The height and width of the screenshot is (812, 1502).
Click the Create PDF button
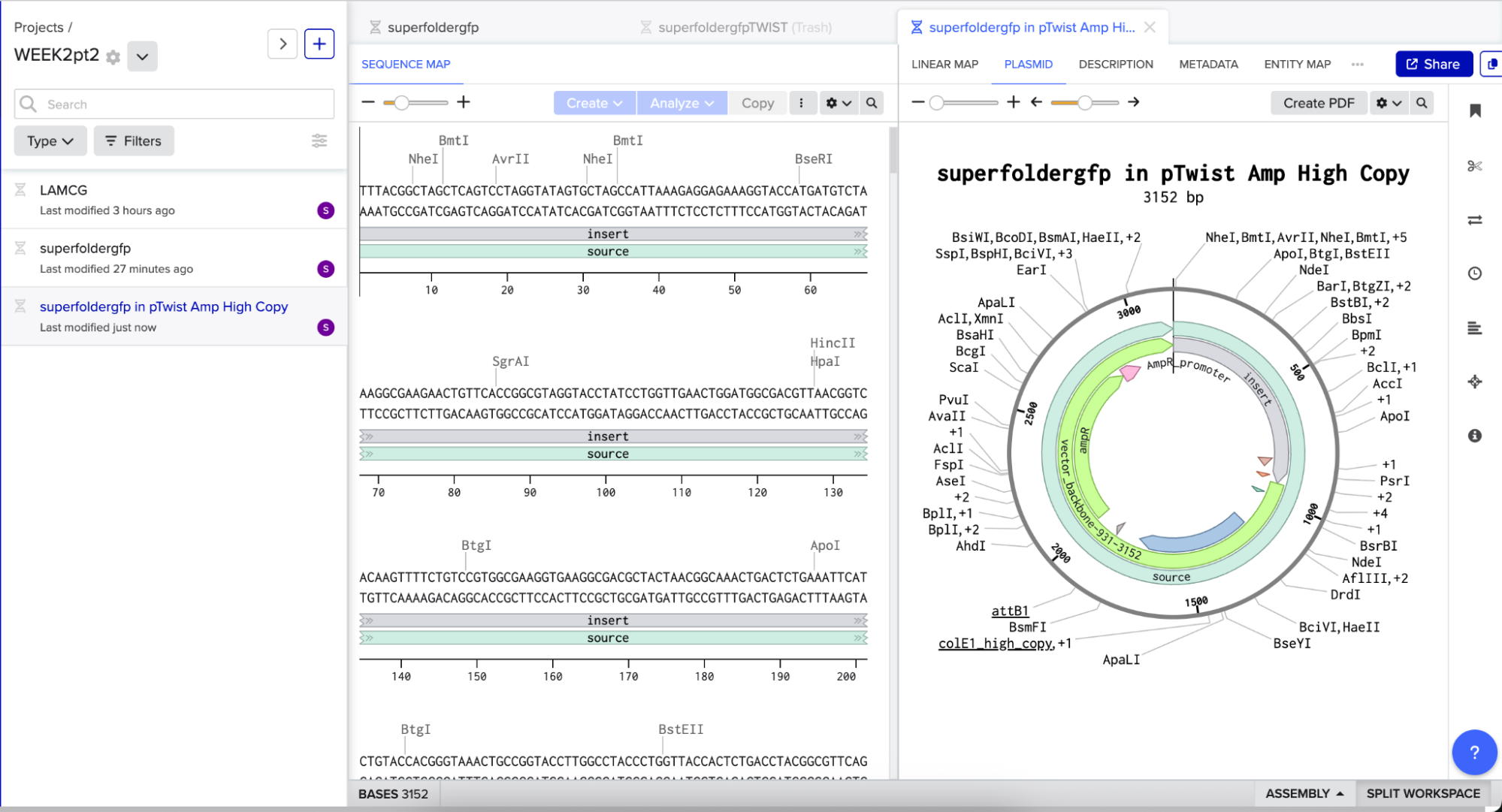click(1319, 103)
